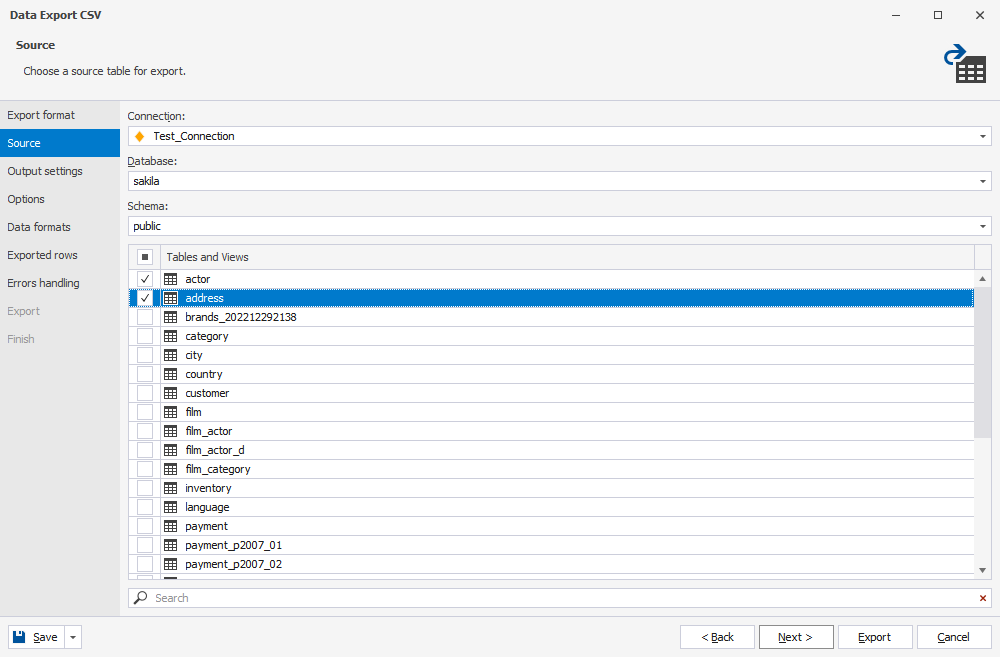
Task: Click the film table icon
Action: [x=170, y=412]
